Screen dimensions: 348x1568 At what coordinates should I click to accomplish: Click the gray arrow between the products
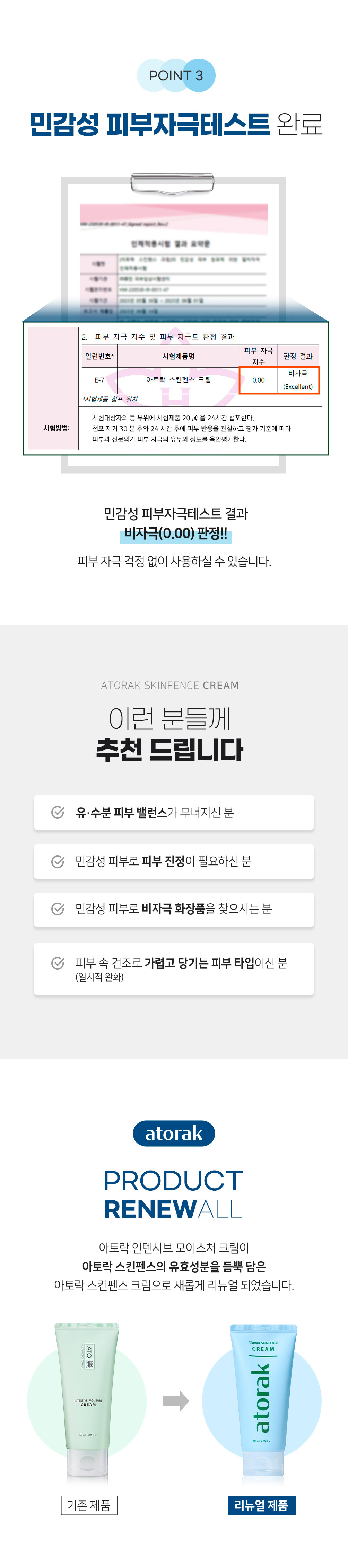tap(175, 1401)
